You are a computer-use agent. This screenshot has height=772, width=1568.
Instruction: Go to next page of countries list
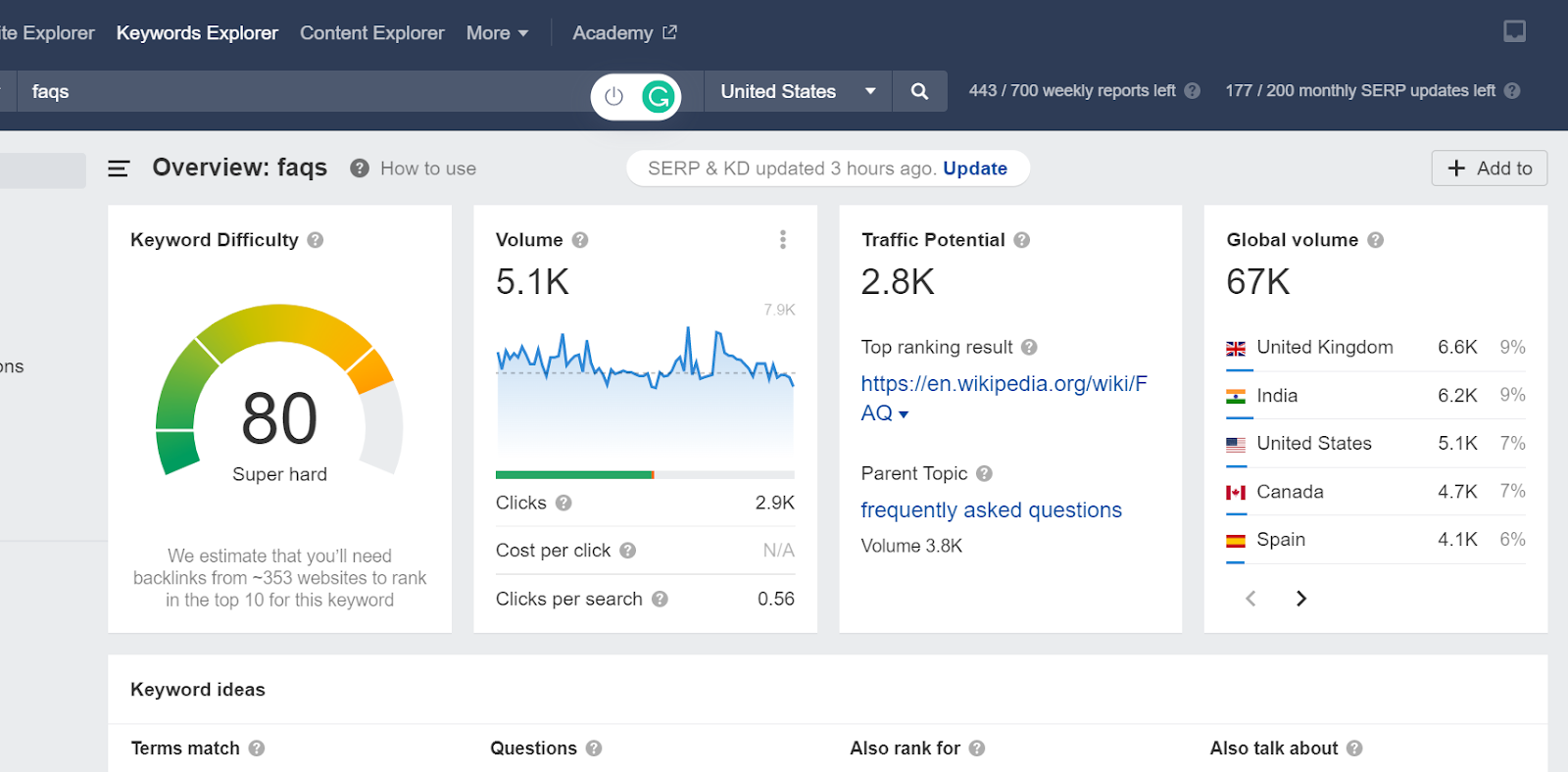tap(1301, 599)
